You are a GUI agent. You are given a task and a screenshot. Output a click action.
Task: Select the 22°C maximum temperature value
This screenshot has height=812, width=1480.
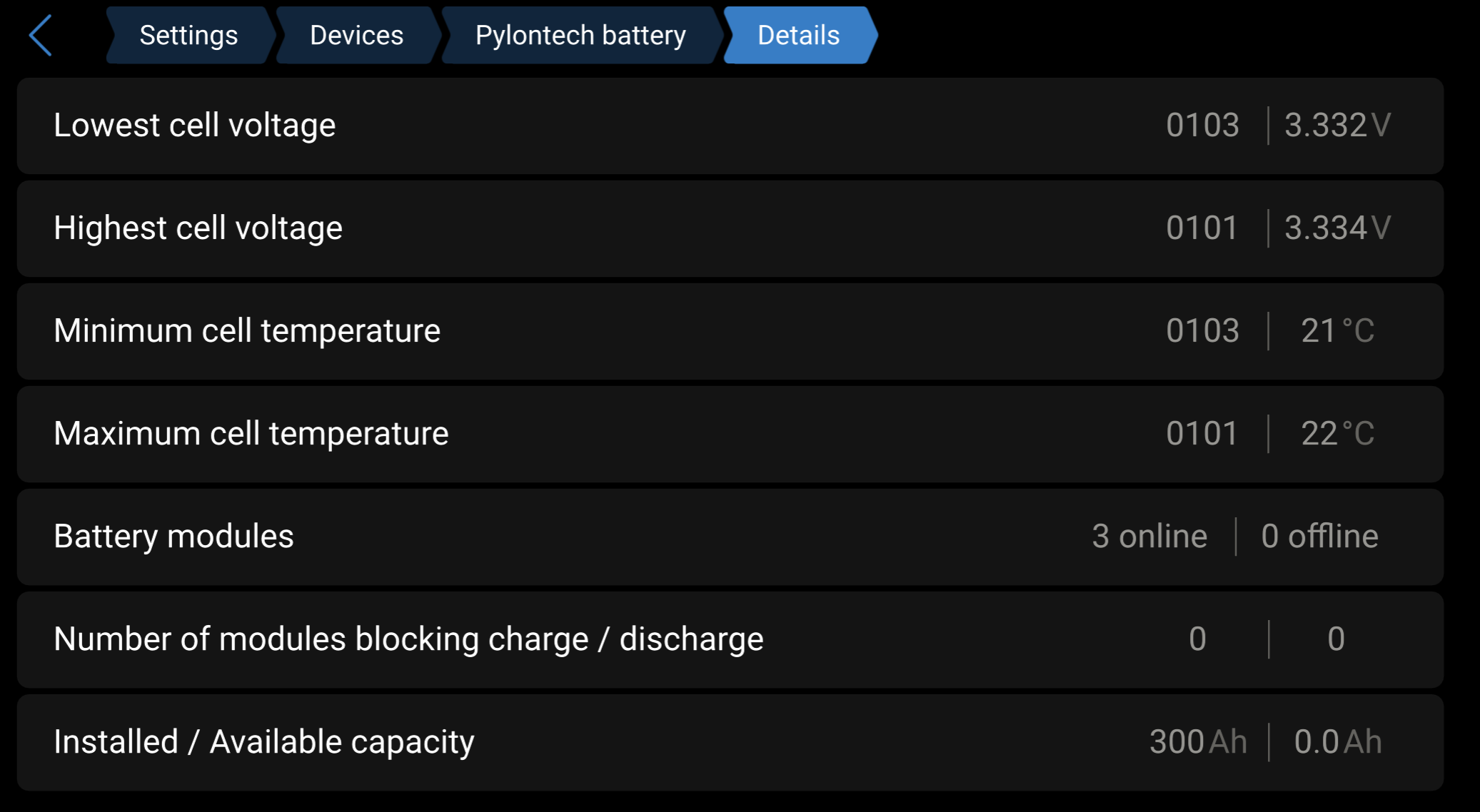click(1337, 434)
